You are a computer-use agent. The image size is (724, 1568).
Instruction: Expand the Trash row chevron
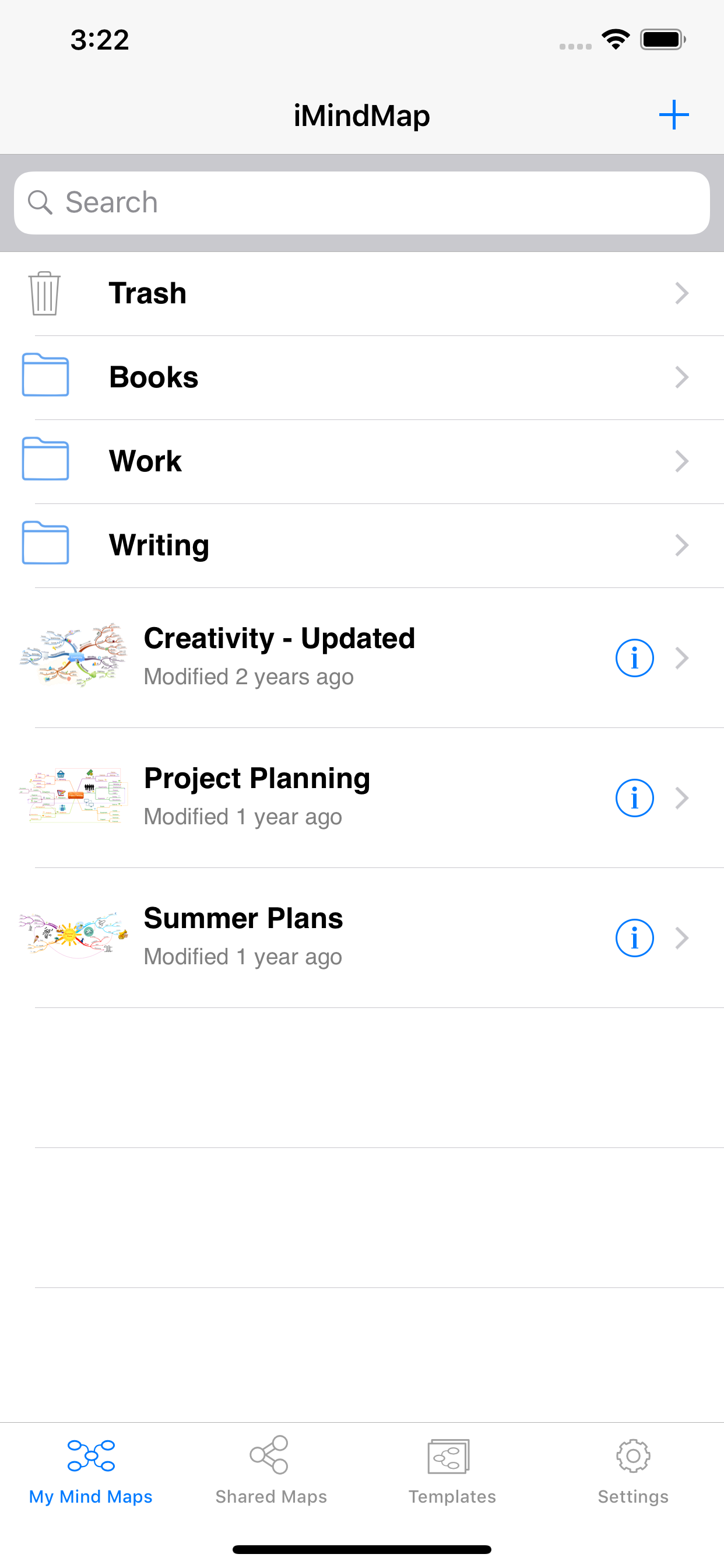681,293
